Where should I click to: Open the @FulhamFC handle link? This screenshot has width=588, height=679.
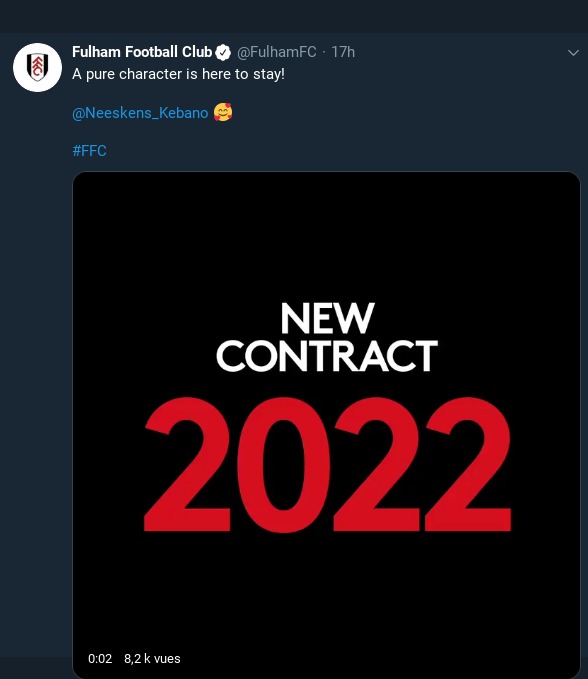click(276, 52)
